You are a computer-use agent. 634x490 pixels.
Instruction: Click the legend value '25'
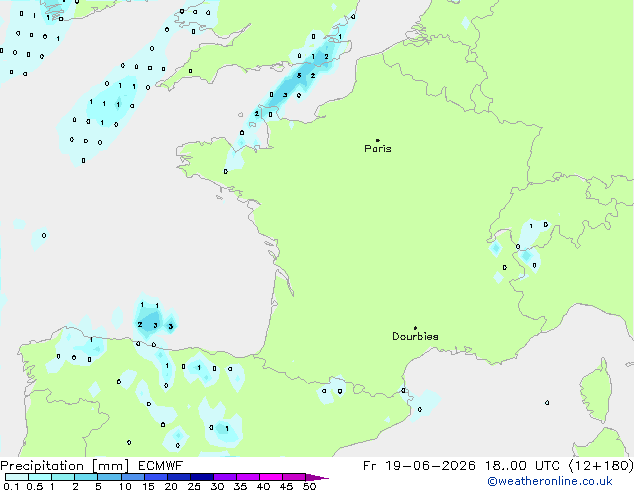click(194, 486)
